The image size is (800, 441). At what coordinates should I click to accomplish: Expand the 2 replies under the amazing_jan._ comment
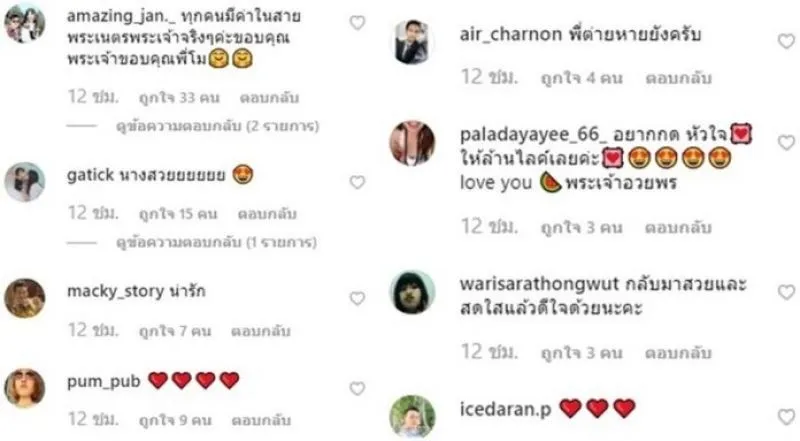[217, 126]
